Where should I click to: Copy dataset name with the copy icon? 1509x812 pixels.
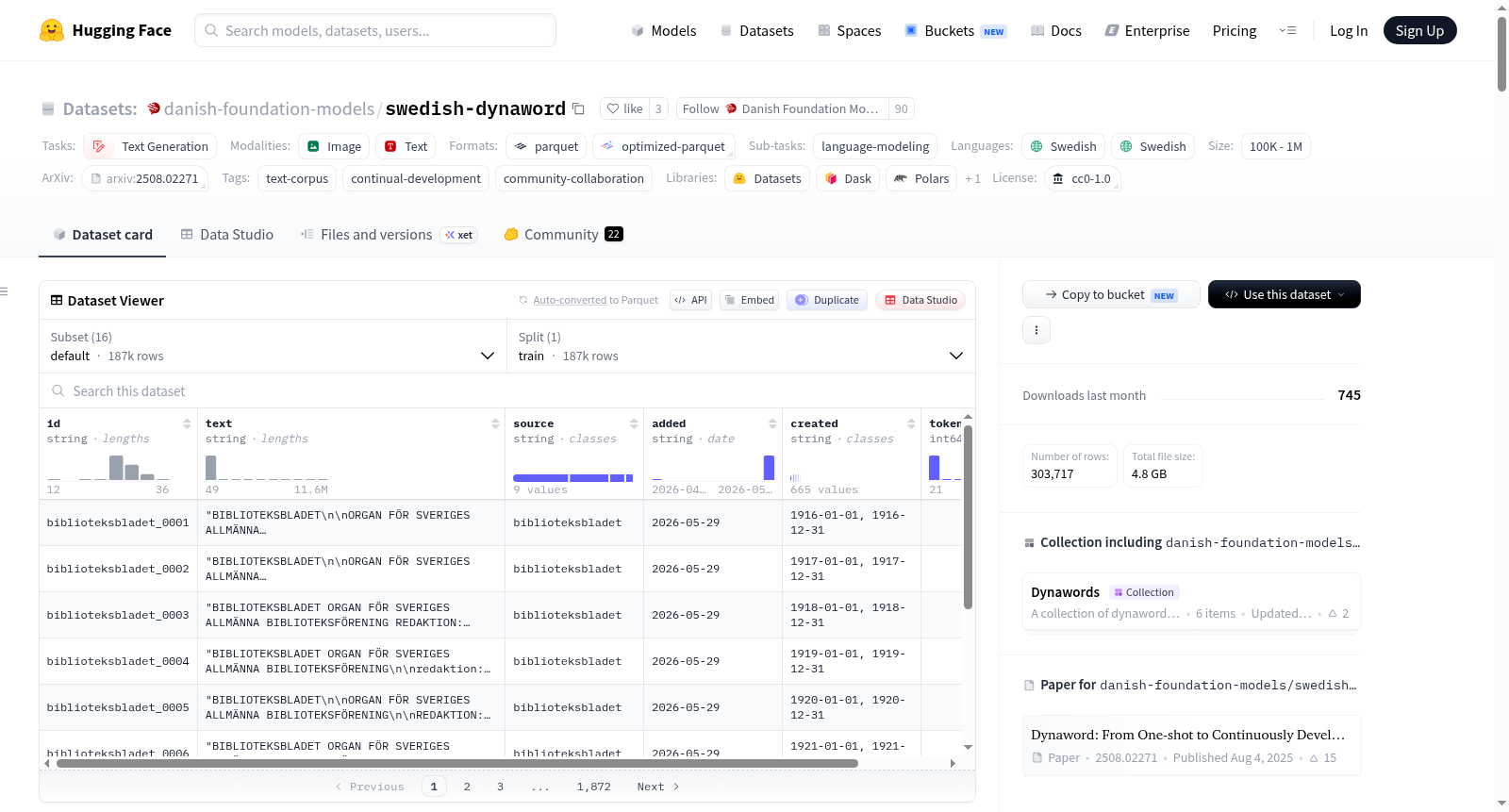click(x=579, y=109)
